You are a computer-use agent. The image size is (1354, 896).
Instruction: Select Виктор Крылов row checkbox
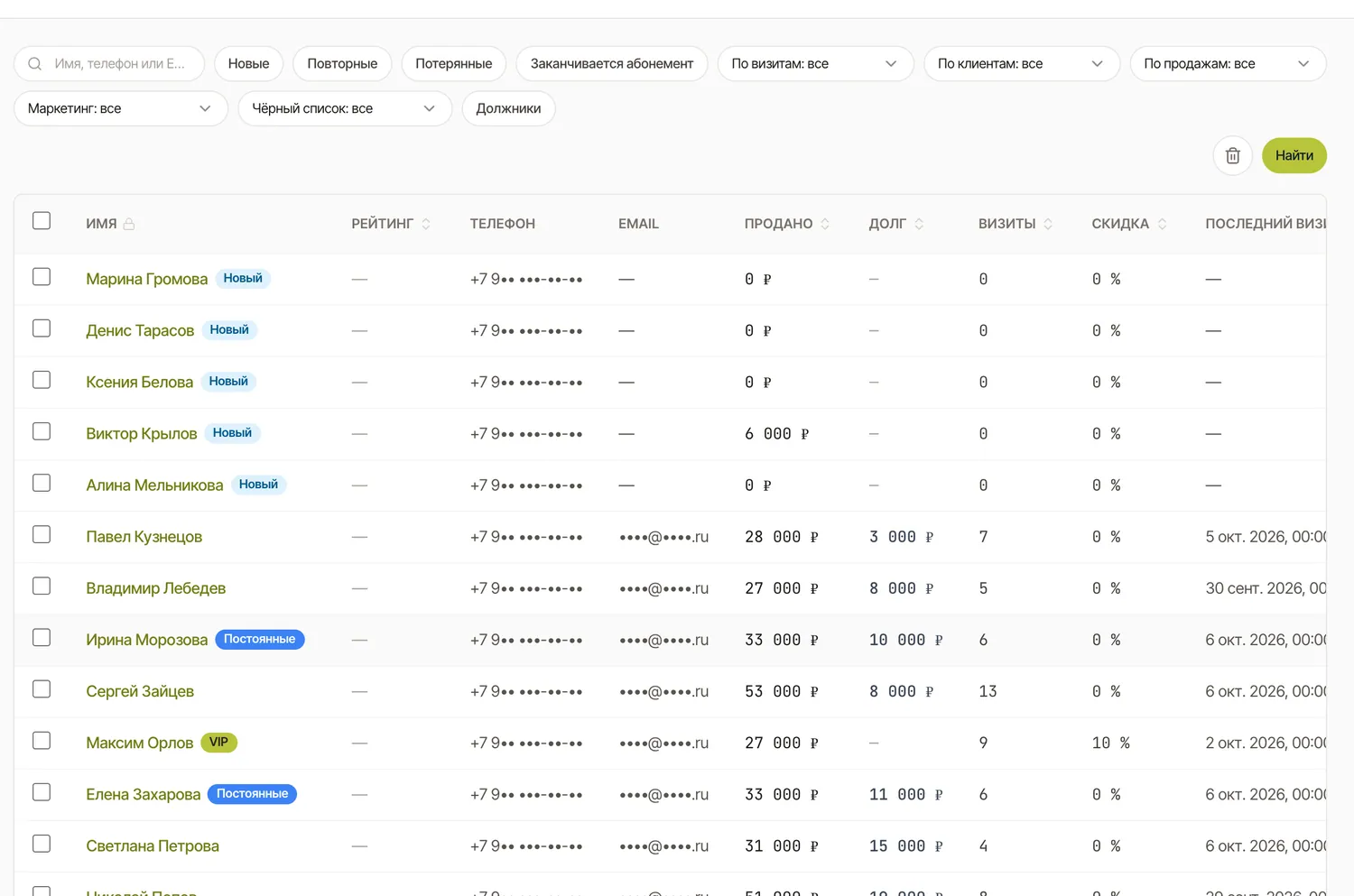click(42, 431)
